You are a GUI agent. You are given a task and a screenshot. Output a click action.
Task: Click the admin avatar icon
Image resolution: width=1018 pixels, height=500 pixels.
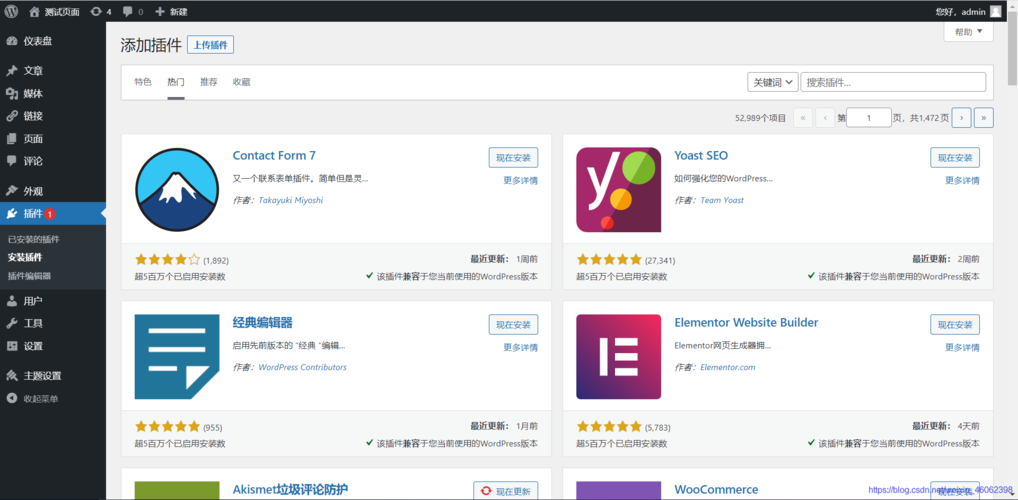[x=995, y=11]
